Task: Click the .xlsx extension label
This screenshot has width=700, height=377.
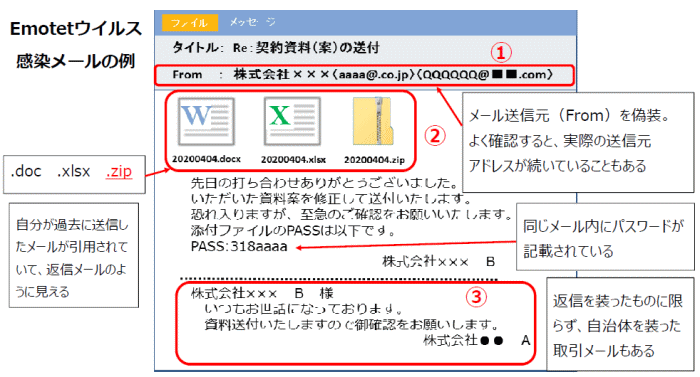Action: [x=74, y=171]
